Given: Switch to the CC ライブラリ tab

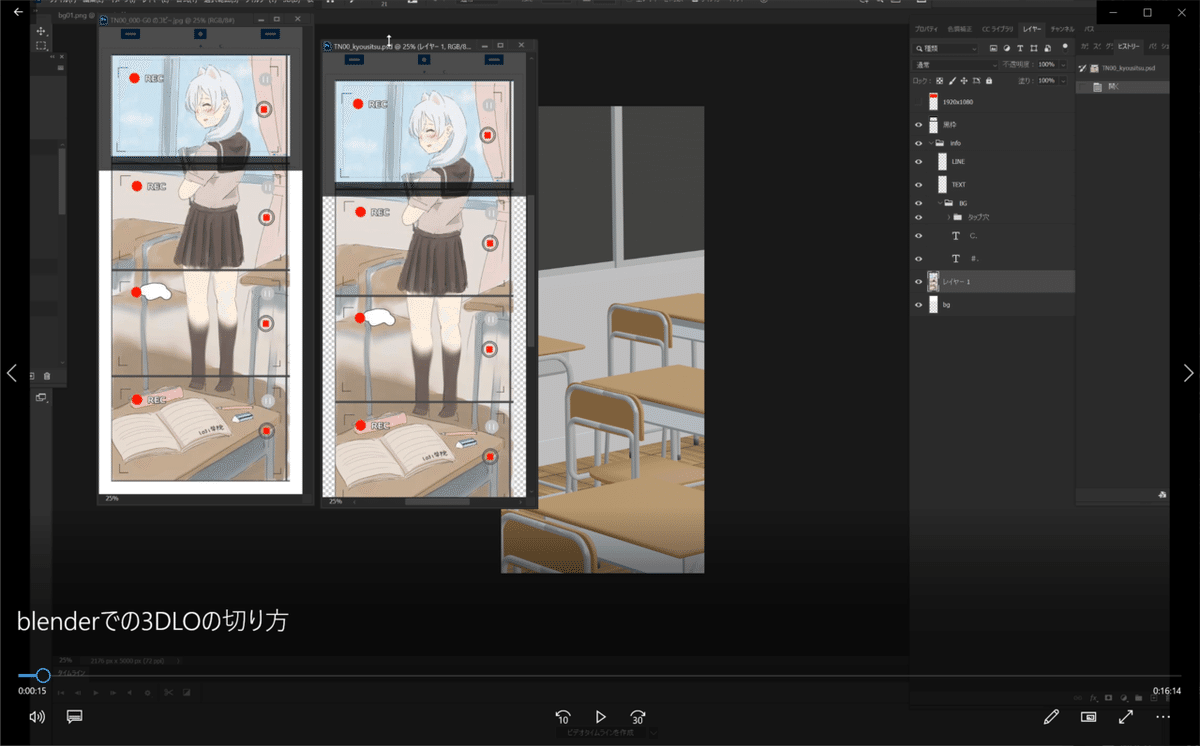Looking at the screenshot, I should pyautogui.click(x=997, y=30).
